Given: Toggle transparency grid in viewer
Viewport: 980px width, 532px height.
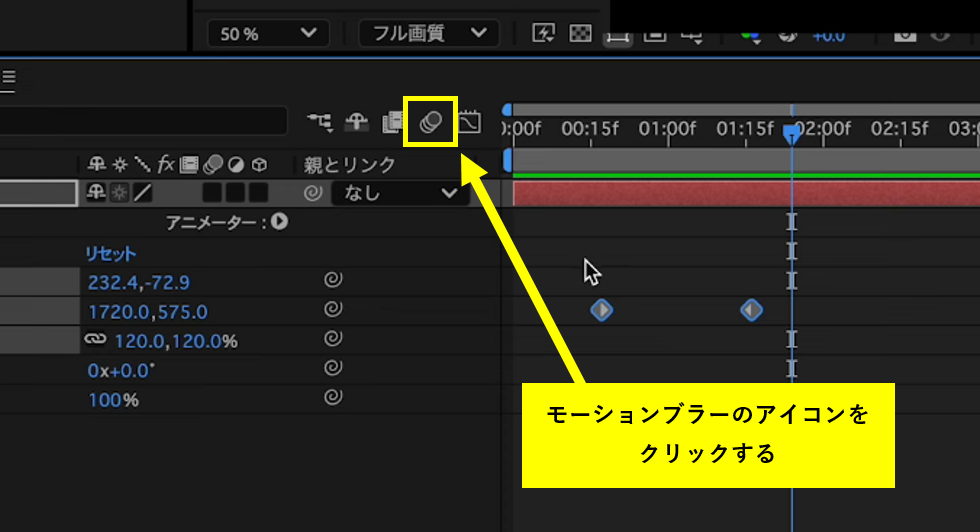Looking at the screenshot, I should click(581, 33).
